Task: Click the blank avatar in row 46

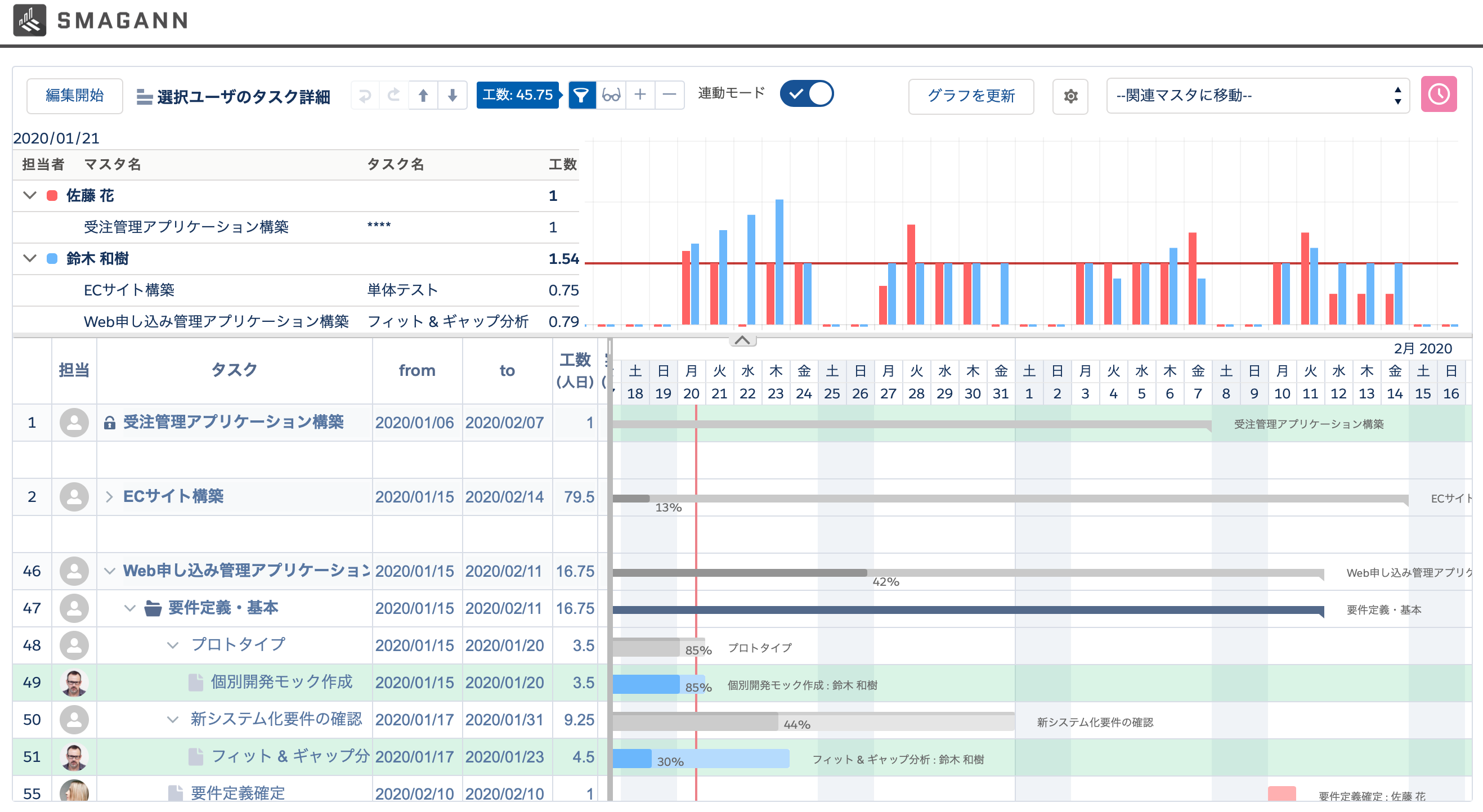Action: [x=74, y=572]
